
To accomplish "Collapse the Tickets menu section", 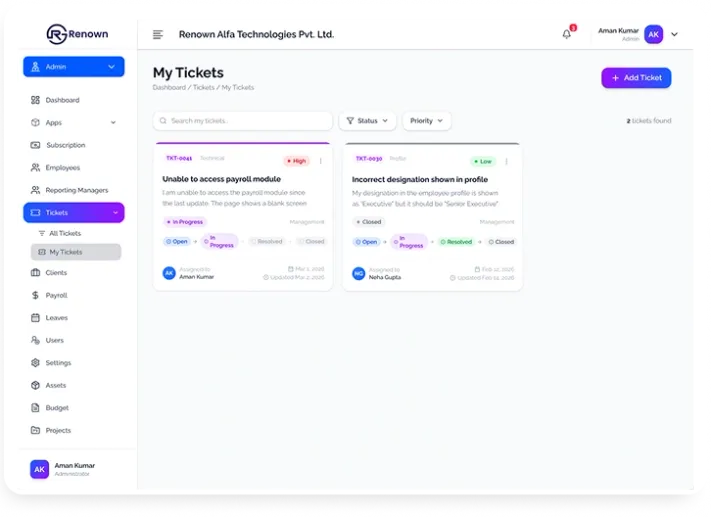I will click(x=114, y=213).
